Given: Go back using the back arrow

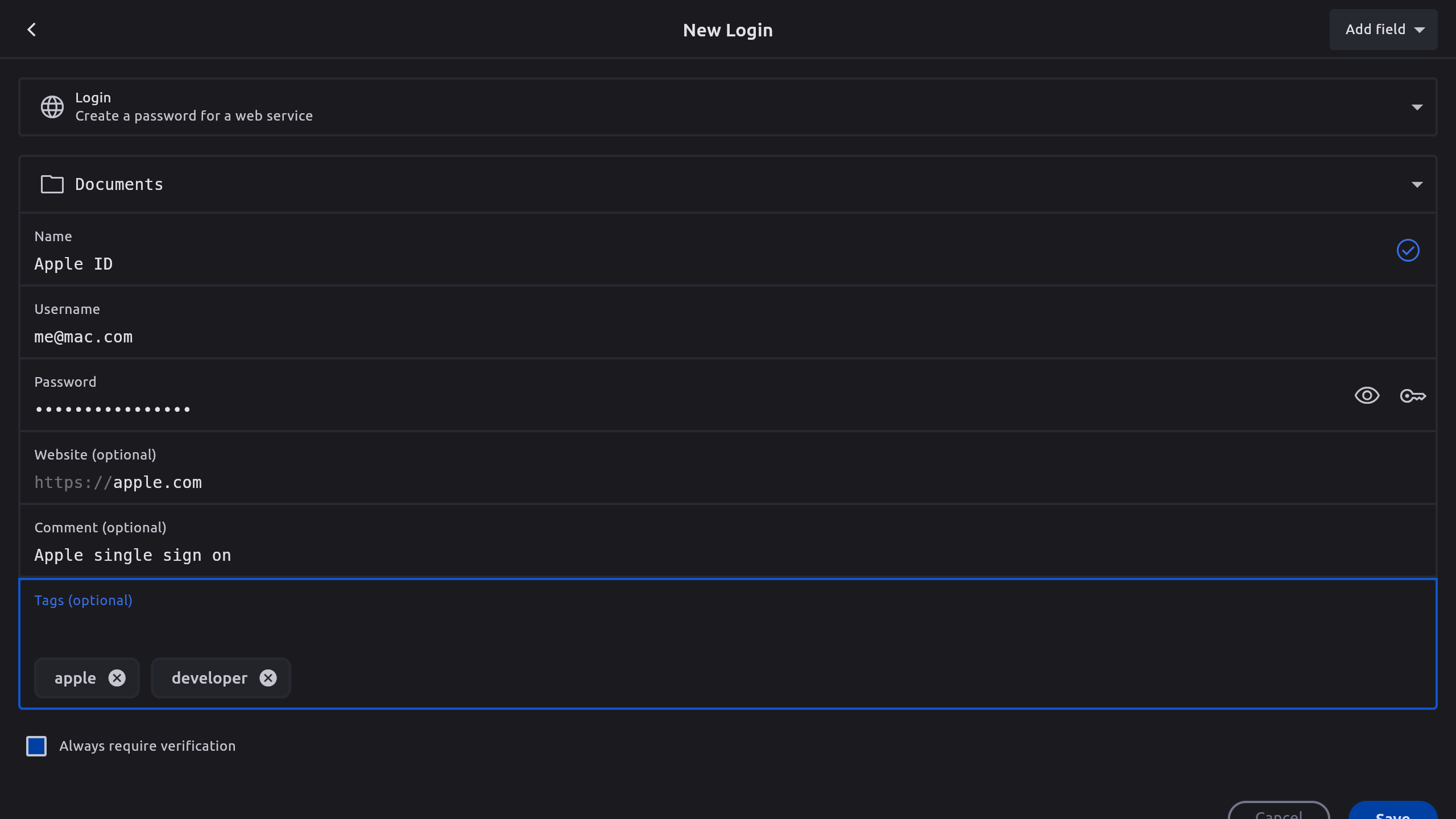Looking at the screenshot, I should coord(32,30).
